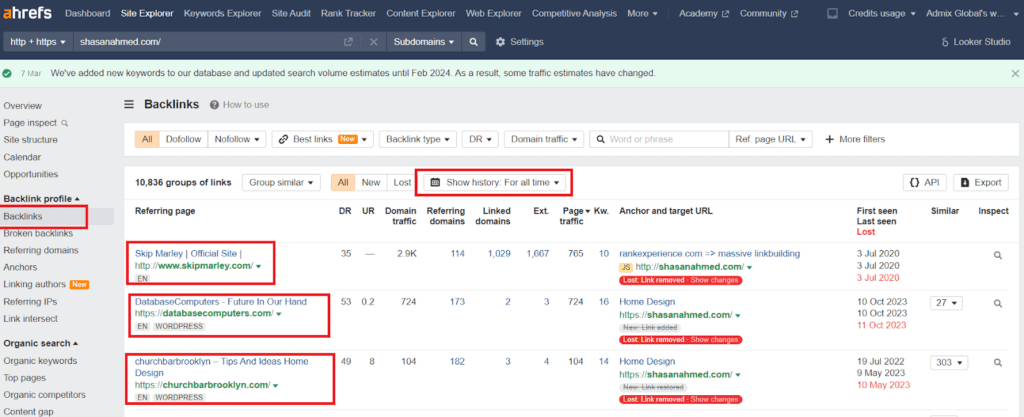
Task: Inspect the databasecomputers.com row magnifier
Action: pos(997,303)
